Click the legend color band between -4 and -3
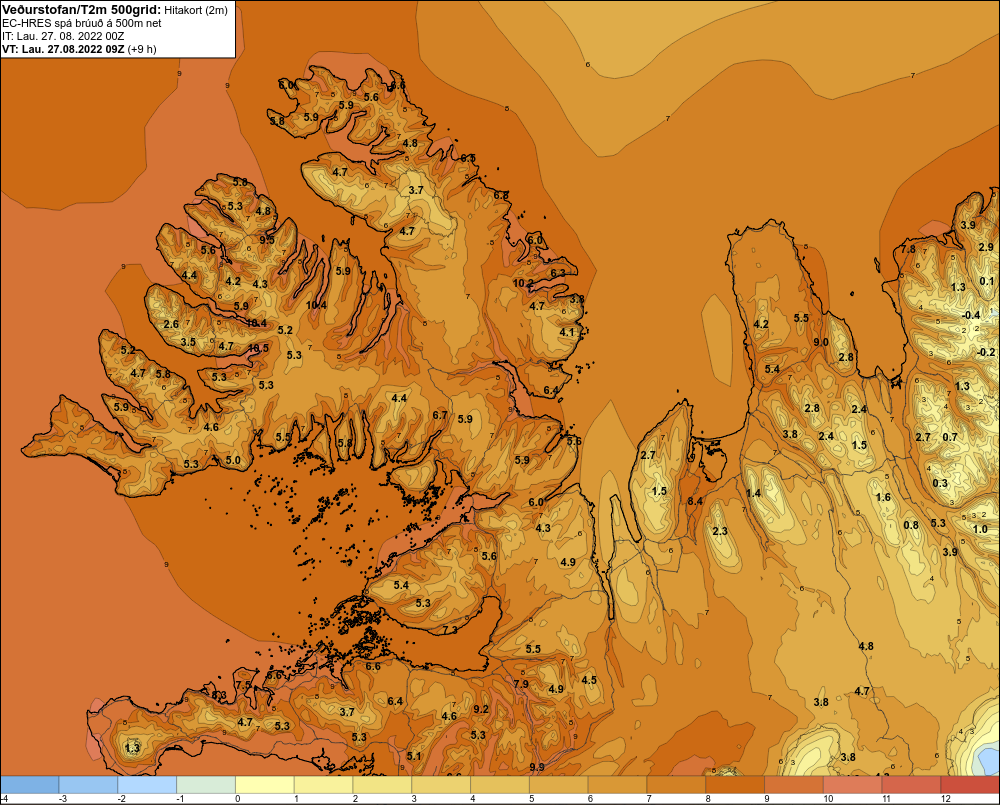The height and width of the screenshot is (805, 1000). coord(29,785)
